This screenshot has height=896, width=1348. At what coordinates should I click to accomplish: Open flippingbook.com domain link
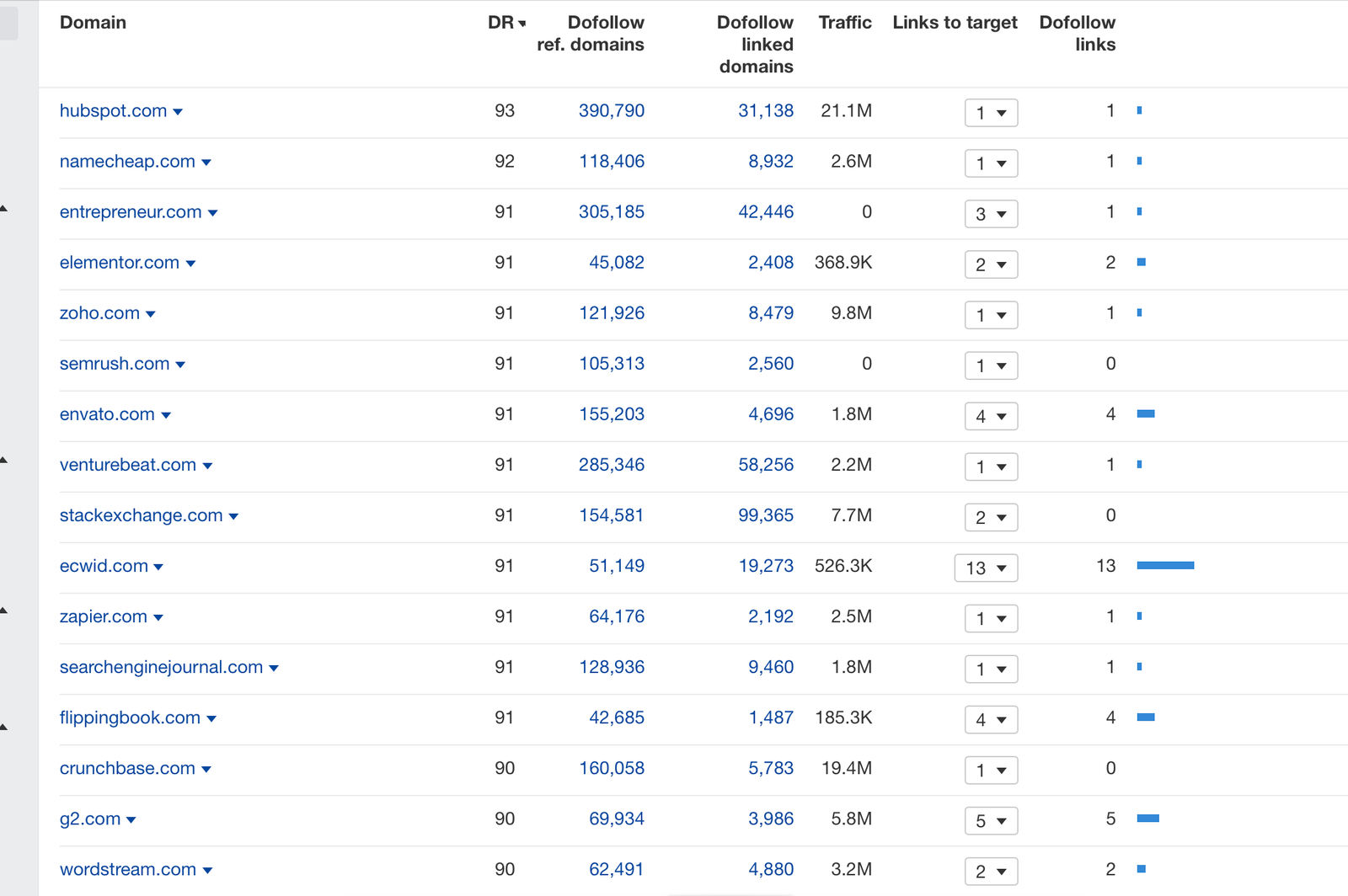click(130, 717)
